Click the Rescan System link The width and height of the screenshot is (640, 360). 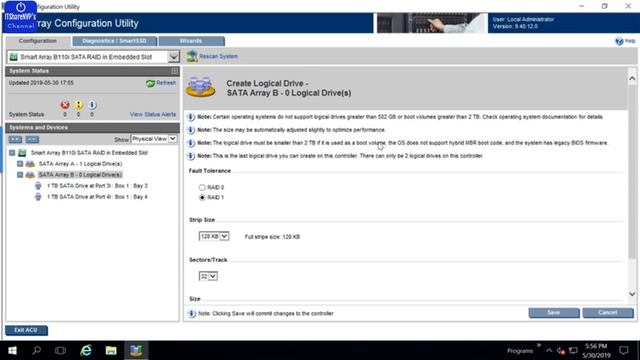(218, 56)
